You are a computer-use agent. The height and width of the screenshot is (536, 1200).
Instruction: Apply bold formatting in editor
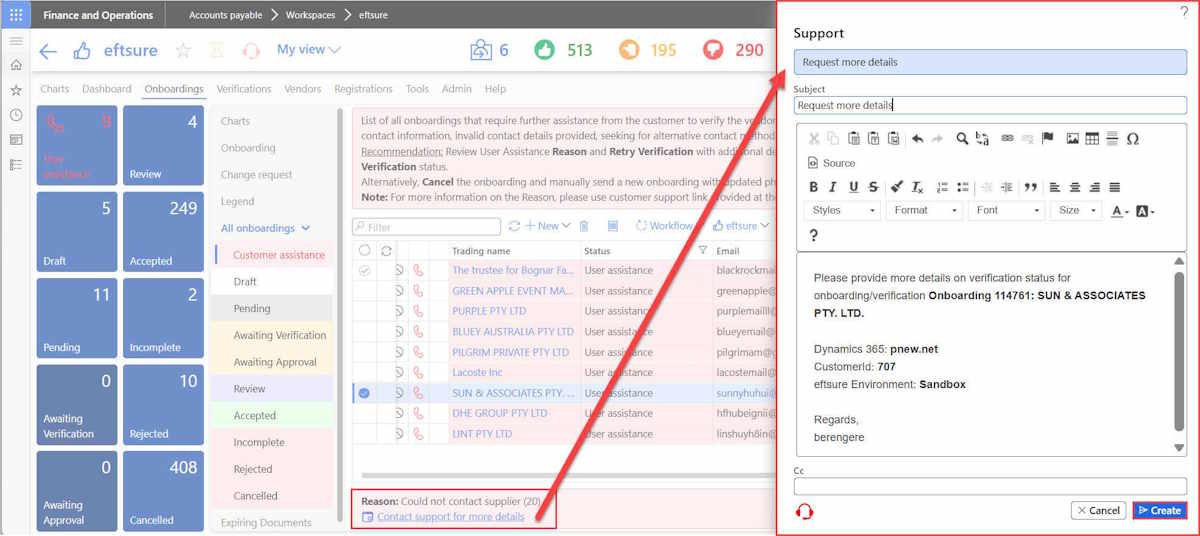tap(813, 187)
